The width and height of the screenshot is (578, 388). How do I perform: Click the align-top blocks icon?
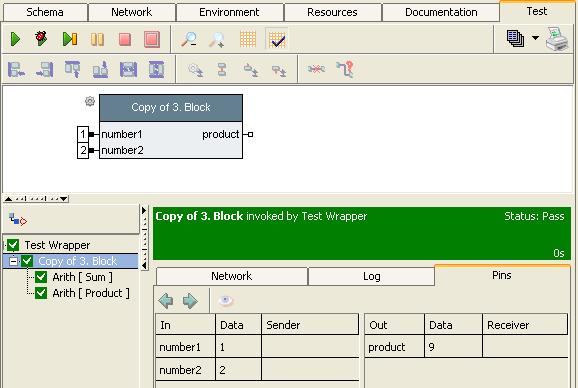pyautogui.click(x=72, y=70)
